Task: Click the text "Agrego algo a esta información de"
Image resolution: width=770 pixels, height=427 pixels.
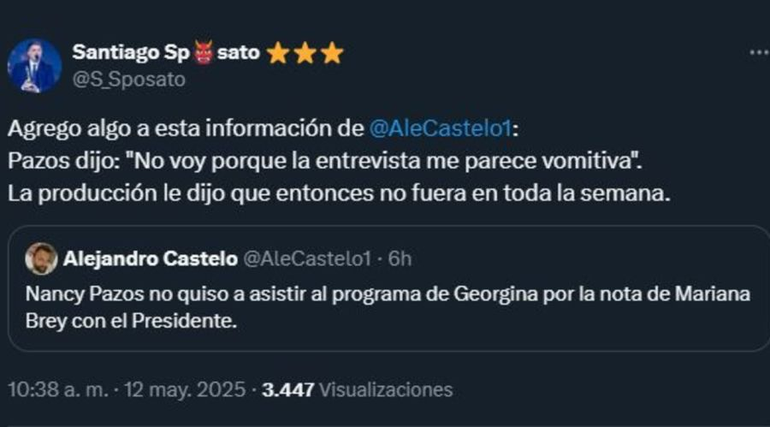Action: click(185, 129)
